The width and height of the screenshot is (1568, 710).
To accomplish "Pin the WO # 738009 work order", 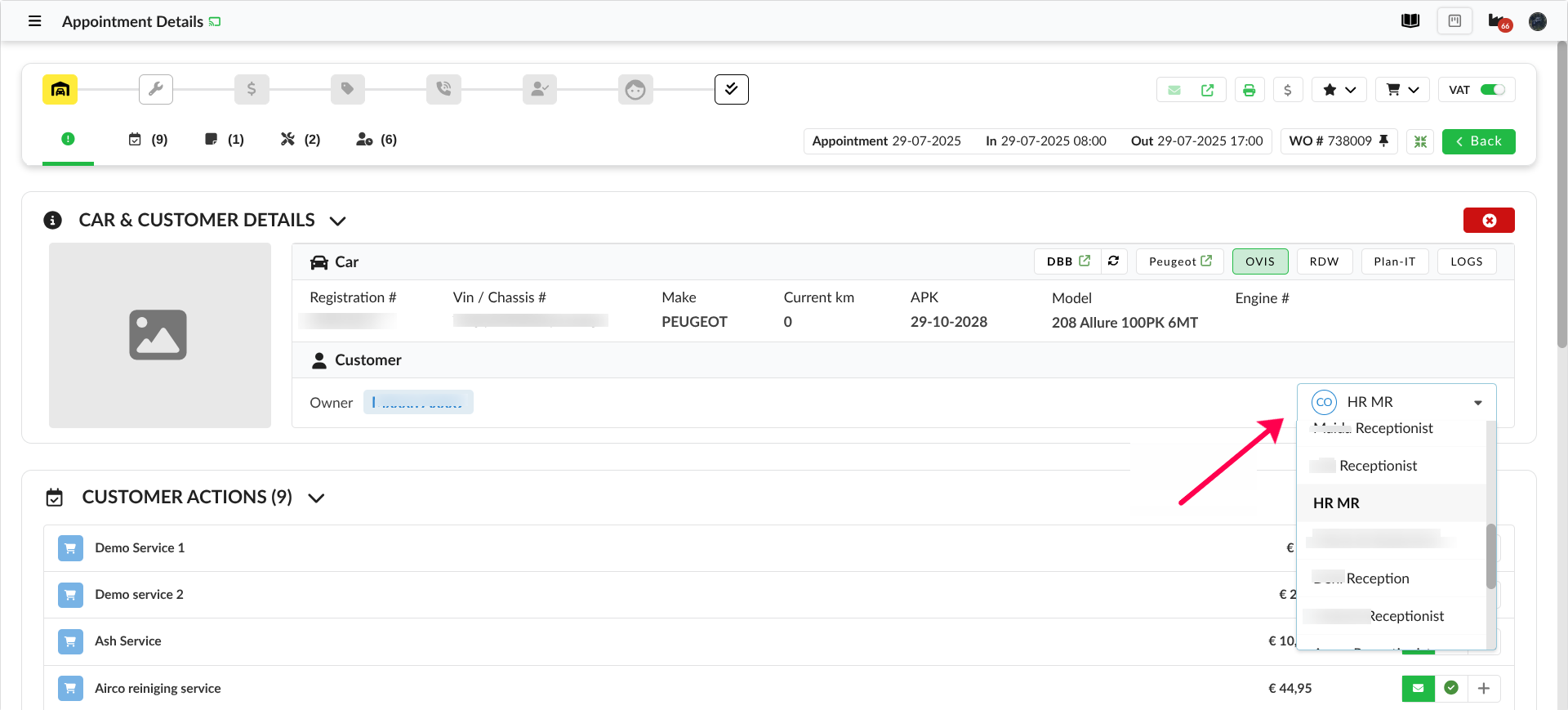I will pyautogui.click(x=1383, y=141).
